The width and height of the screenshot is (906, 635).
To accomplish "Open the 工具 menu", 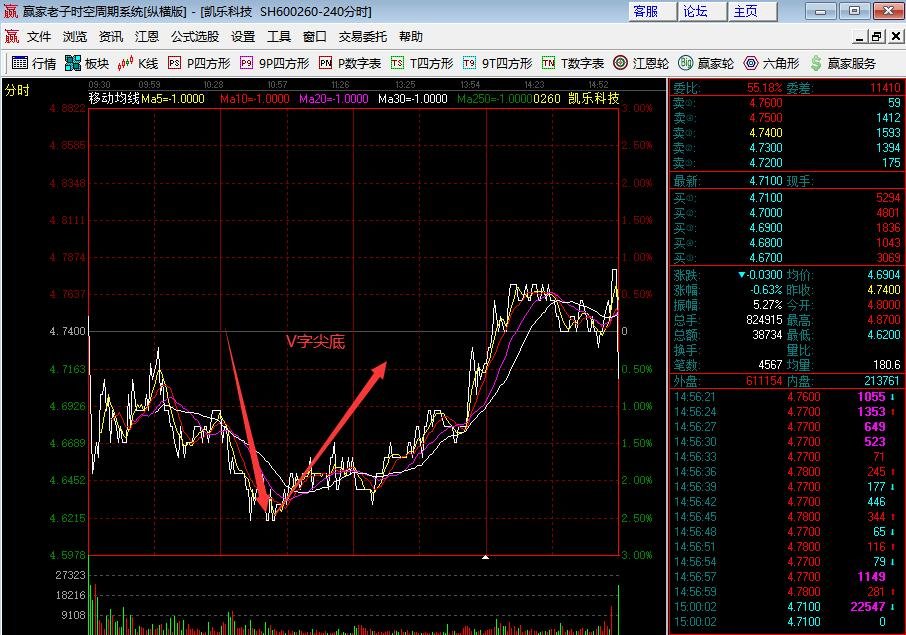I will 279,36.
